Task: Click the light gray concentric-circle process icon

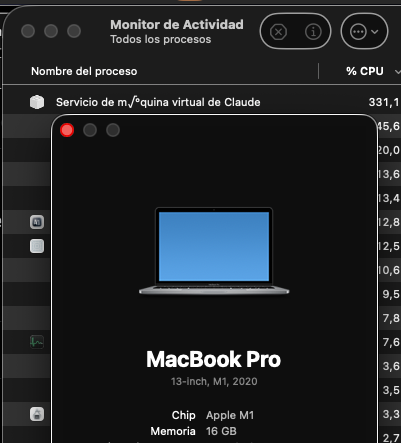Action: coord(37,246)
